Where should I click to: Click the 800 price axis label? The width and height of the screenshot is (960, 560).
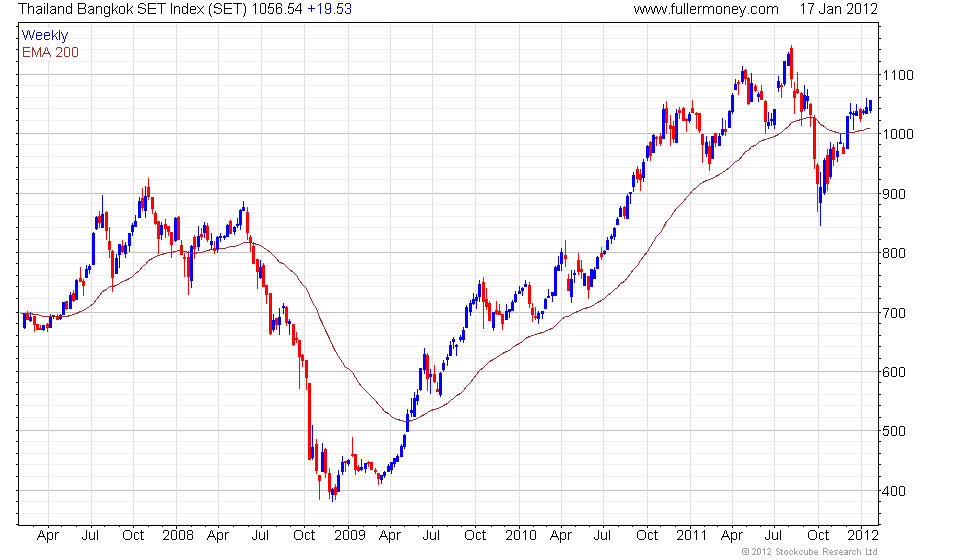[893, 253]
